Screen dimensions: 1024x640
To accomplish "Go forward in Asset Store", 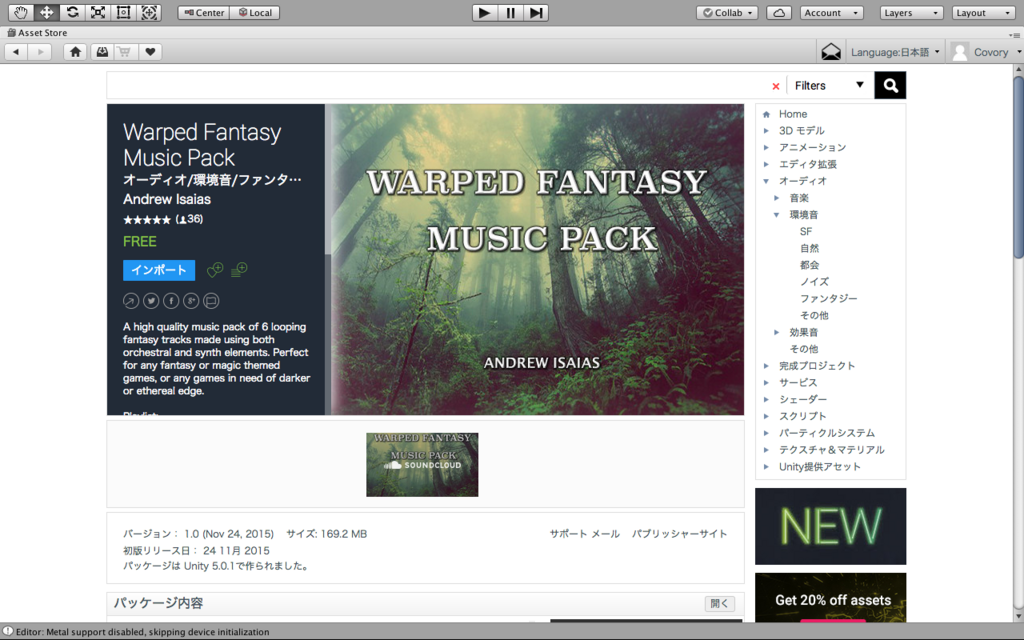I will [x=40, y=52].
